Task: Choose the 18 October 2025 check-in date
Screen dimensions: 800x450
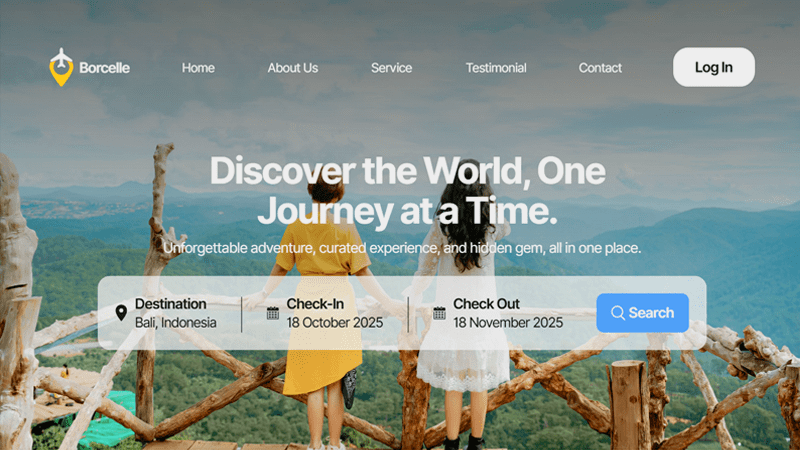Action: [x=335, y=322]
